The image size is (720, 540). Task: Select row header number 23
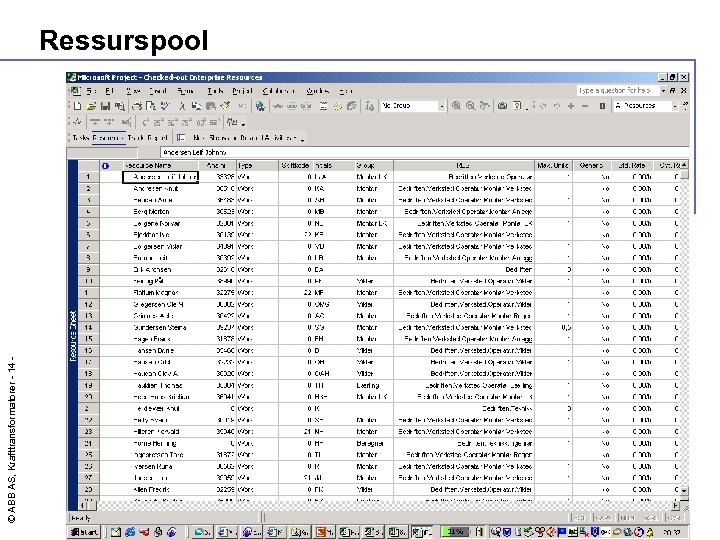[89, 432]
